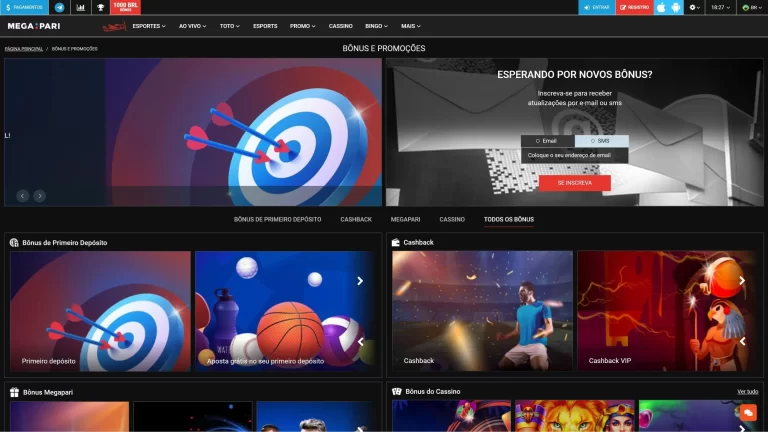This screenshot has height=432, width=768.
Task: Expand the Esportes menu
Action: pyautogui.click(x=149, y=26)
